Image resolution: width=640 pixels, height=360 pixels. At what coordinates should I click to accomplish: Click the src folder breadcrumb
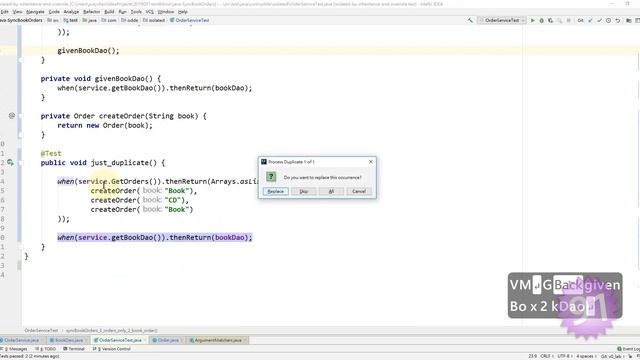[x=53, y=20]
